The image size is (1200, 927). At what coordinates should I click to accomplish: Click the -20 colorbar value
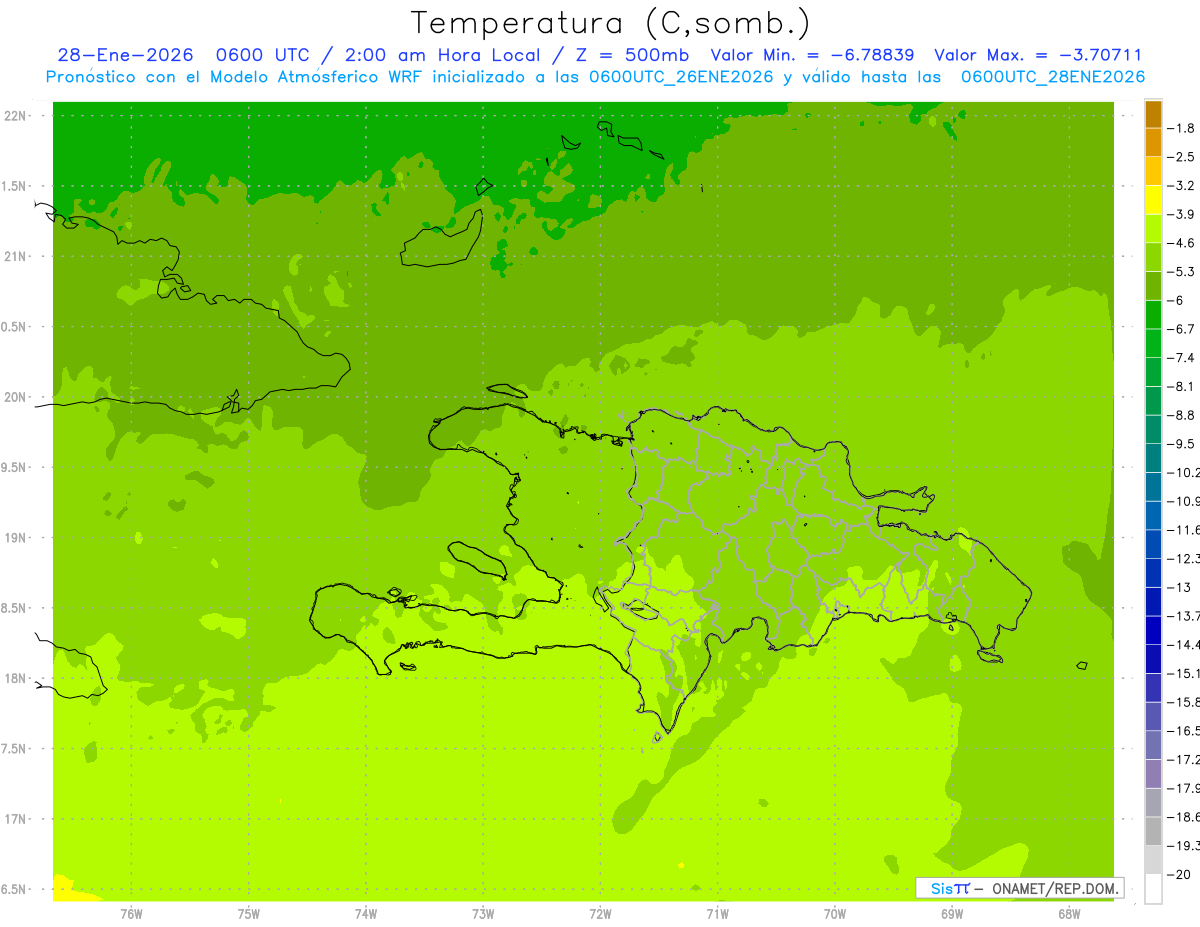tap(1181, 875)
